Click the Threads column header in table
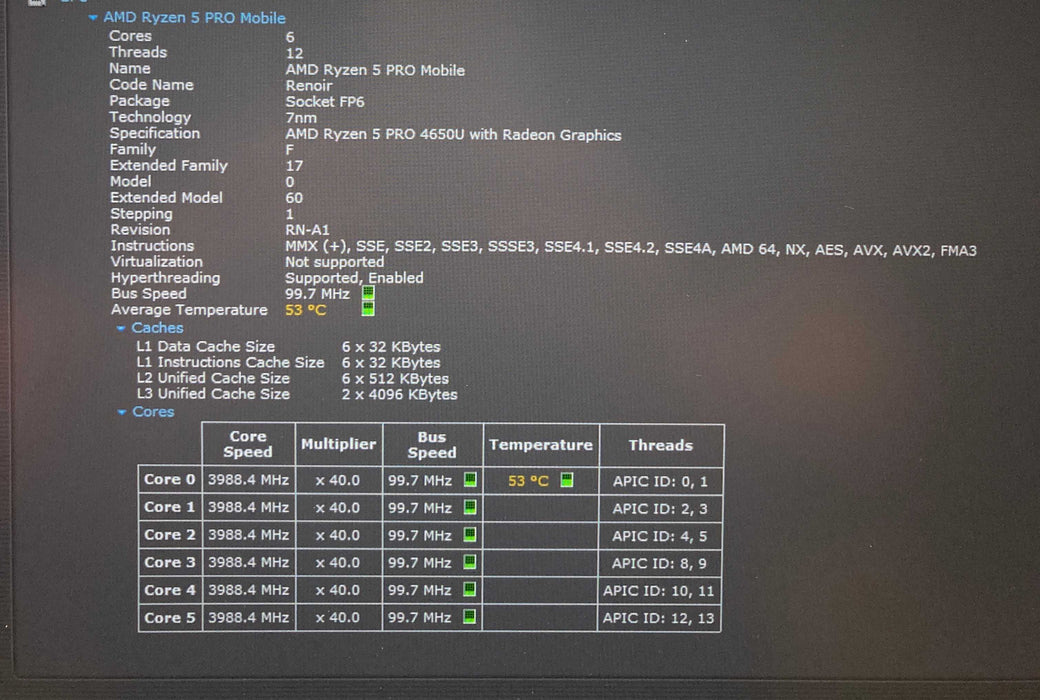 click(x=661, y=445)
